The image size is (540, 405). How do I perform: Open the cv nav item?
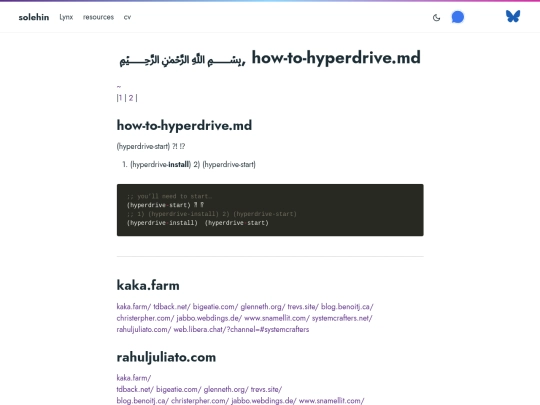(x=127, y=17)
